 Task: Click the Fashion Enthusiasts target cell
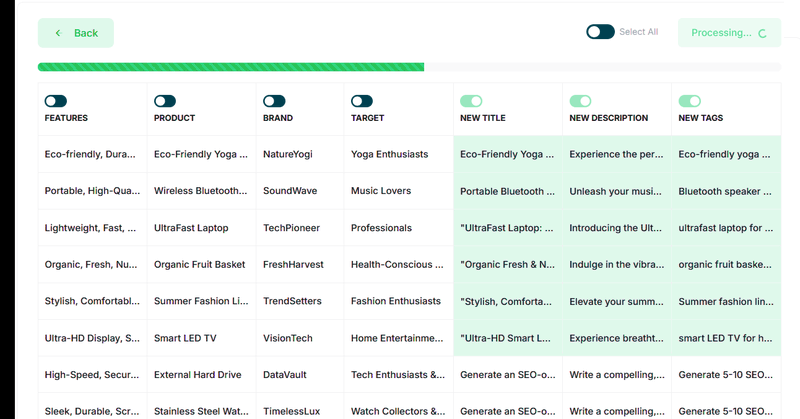tap(395, 301)
